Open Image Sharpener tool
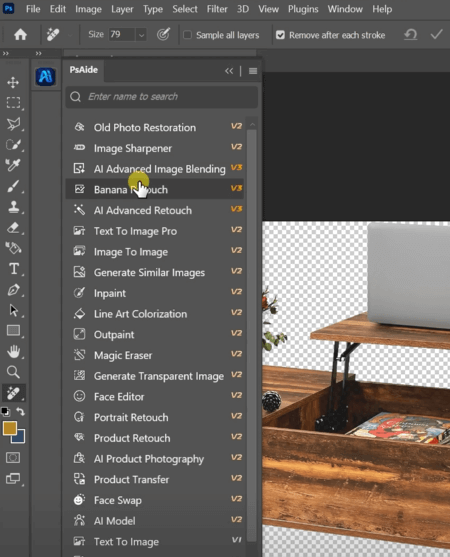Image resolution: width=450 pixels, height=557 pixels. pos(155,148)
